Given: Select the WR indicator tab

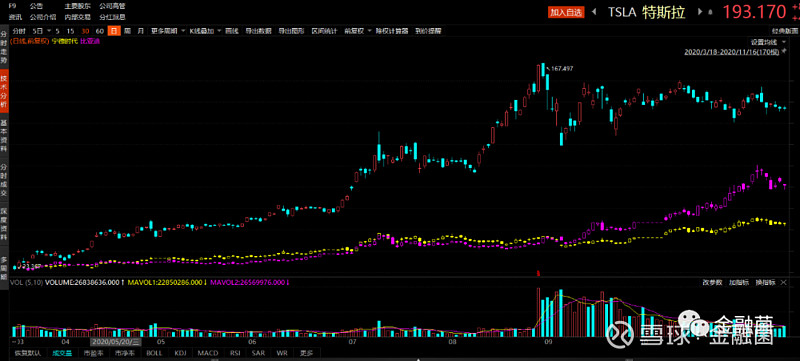Looking at the screenshot, I should pyautogui.click(x=282, y=353).
